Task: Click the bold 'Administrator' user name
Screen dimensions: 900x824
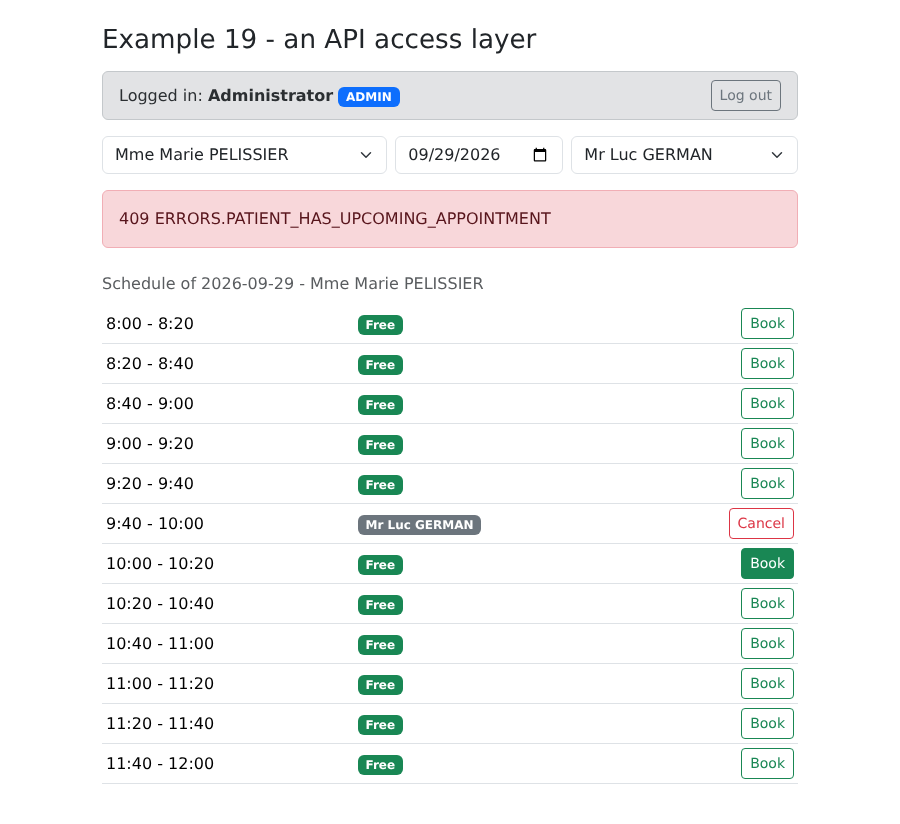Action: click(x=270, y=95)
